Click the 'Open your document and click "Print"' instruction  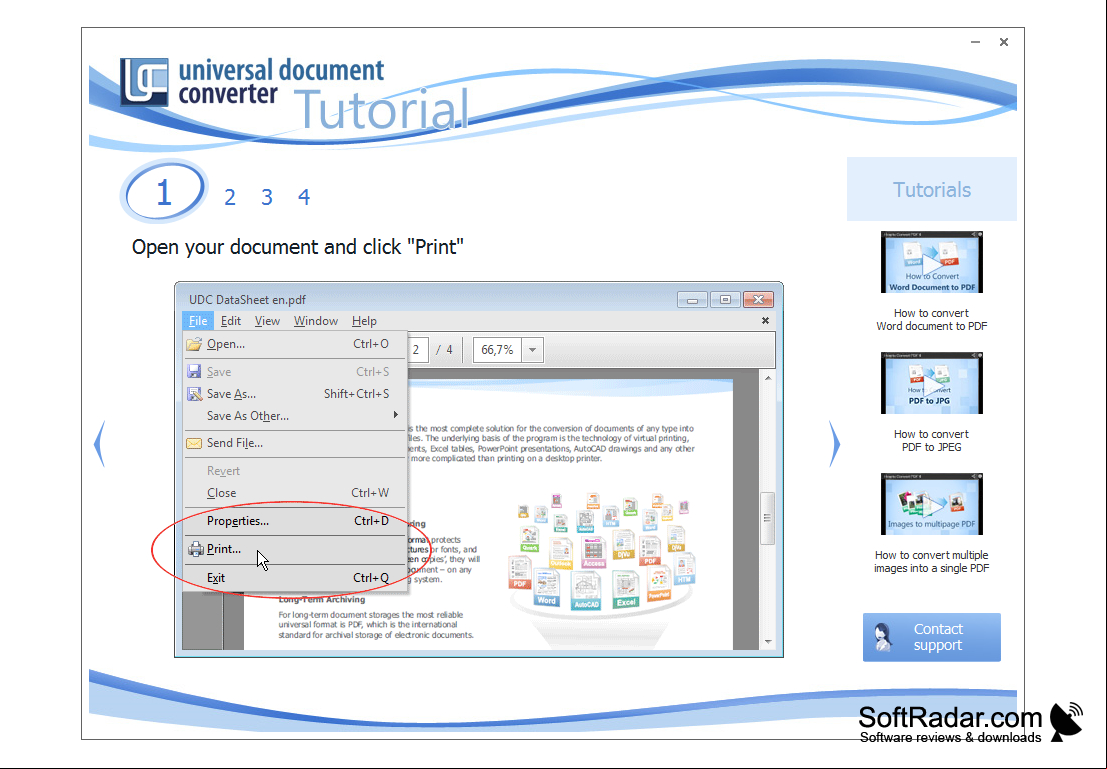pyautogui.click(x=297, y=247)
